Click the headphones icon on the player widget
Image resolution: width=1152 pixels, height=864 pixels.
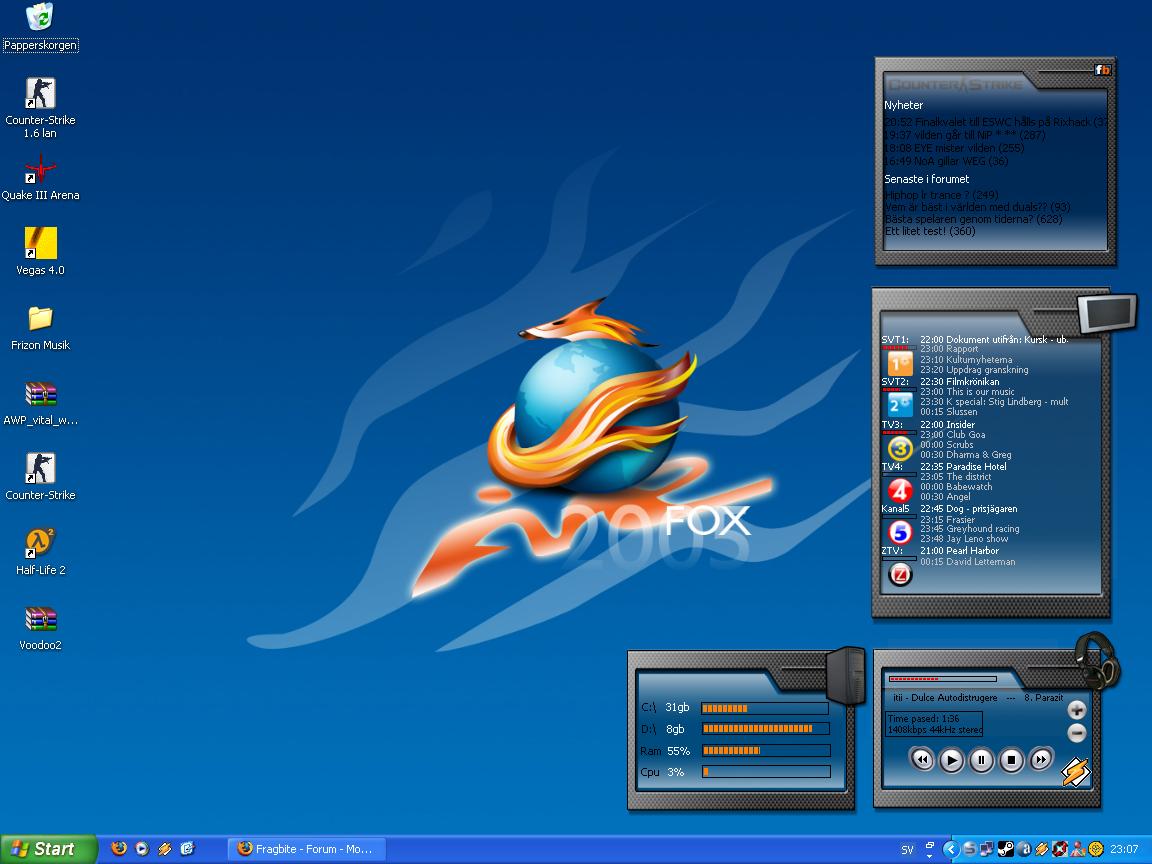pos(1097,660)
